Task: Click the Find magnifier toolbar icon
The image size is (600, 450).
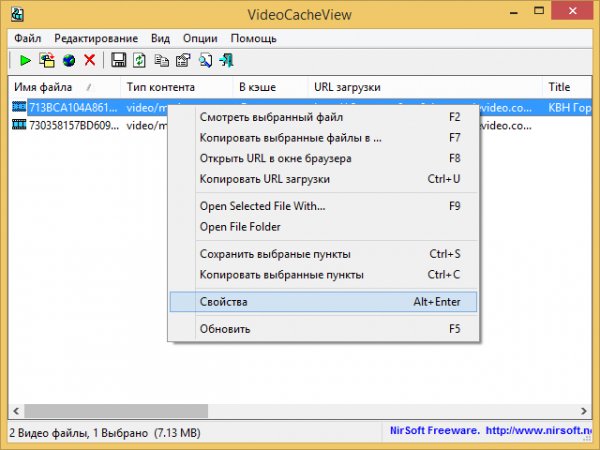Action: pyautogui.click(x=205, y=60)
